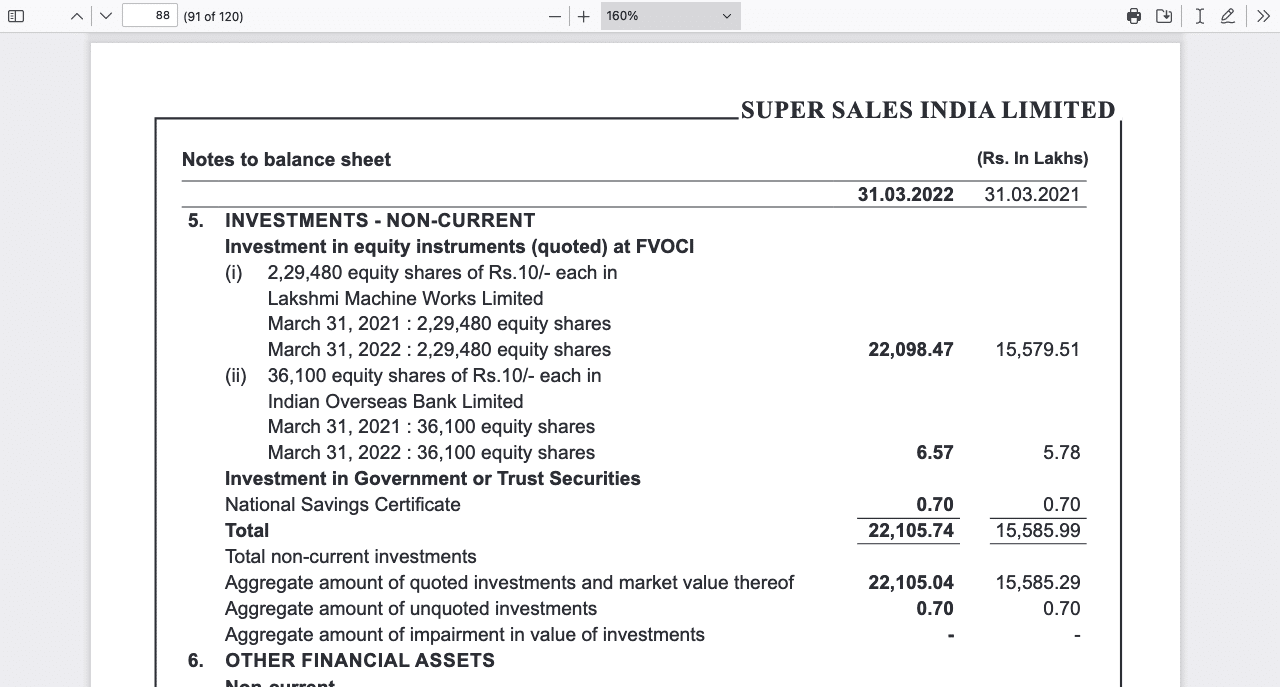
Task: Click "Aggregate amount of quoted investments" line
Action: click(509, 583)
